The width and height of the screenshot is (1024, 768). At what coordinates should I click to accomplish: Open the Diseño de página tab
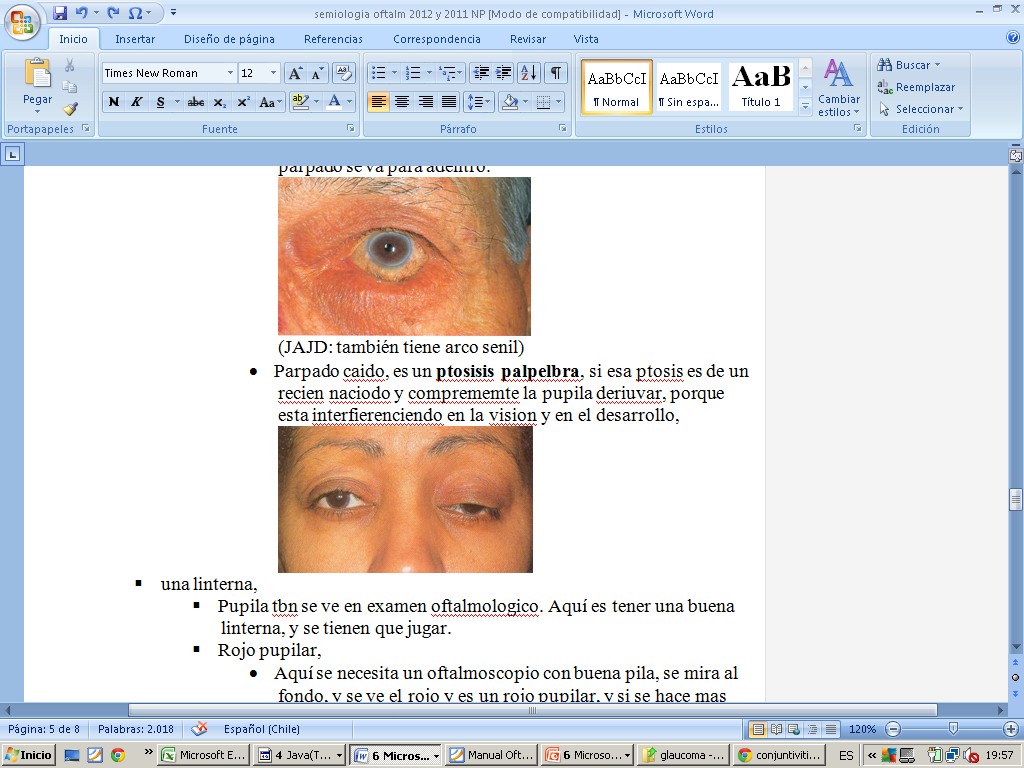pos(229,39)
